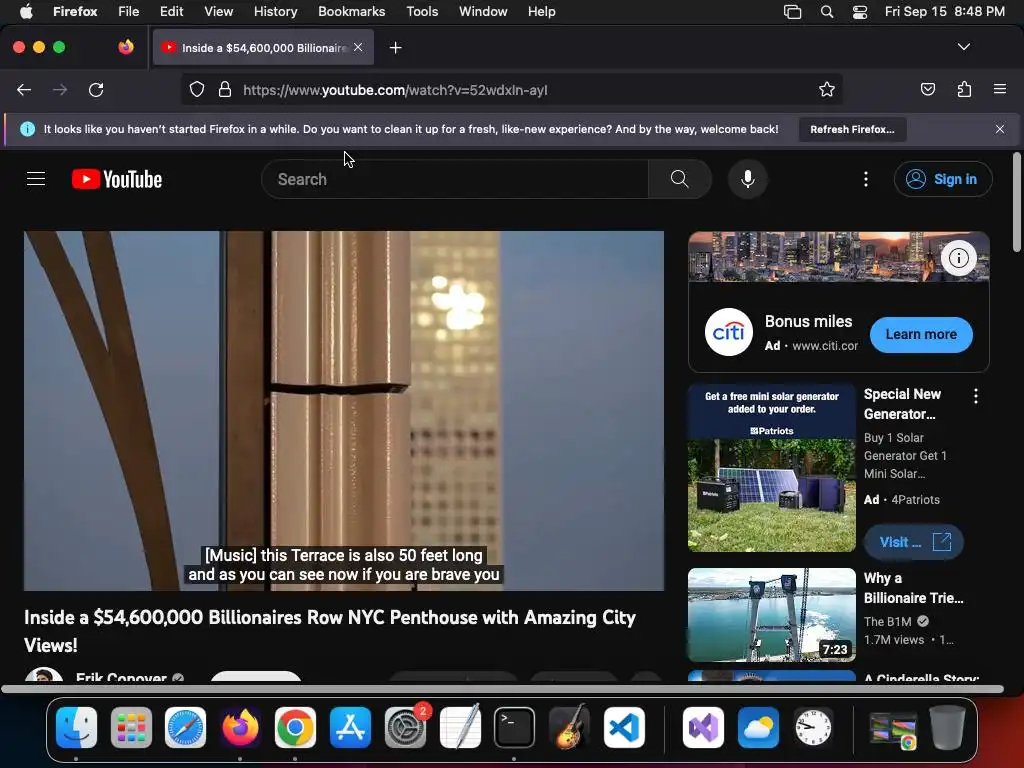Image resolution: width=1024 pixels, height=768 pixels.
Task: Click the date and time in menu bar
Action: 944,12
